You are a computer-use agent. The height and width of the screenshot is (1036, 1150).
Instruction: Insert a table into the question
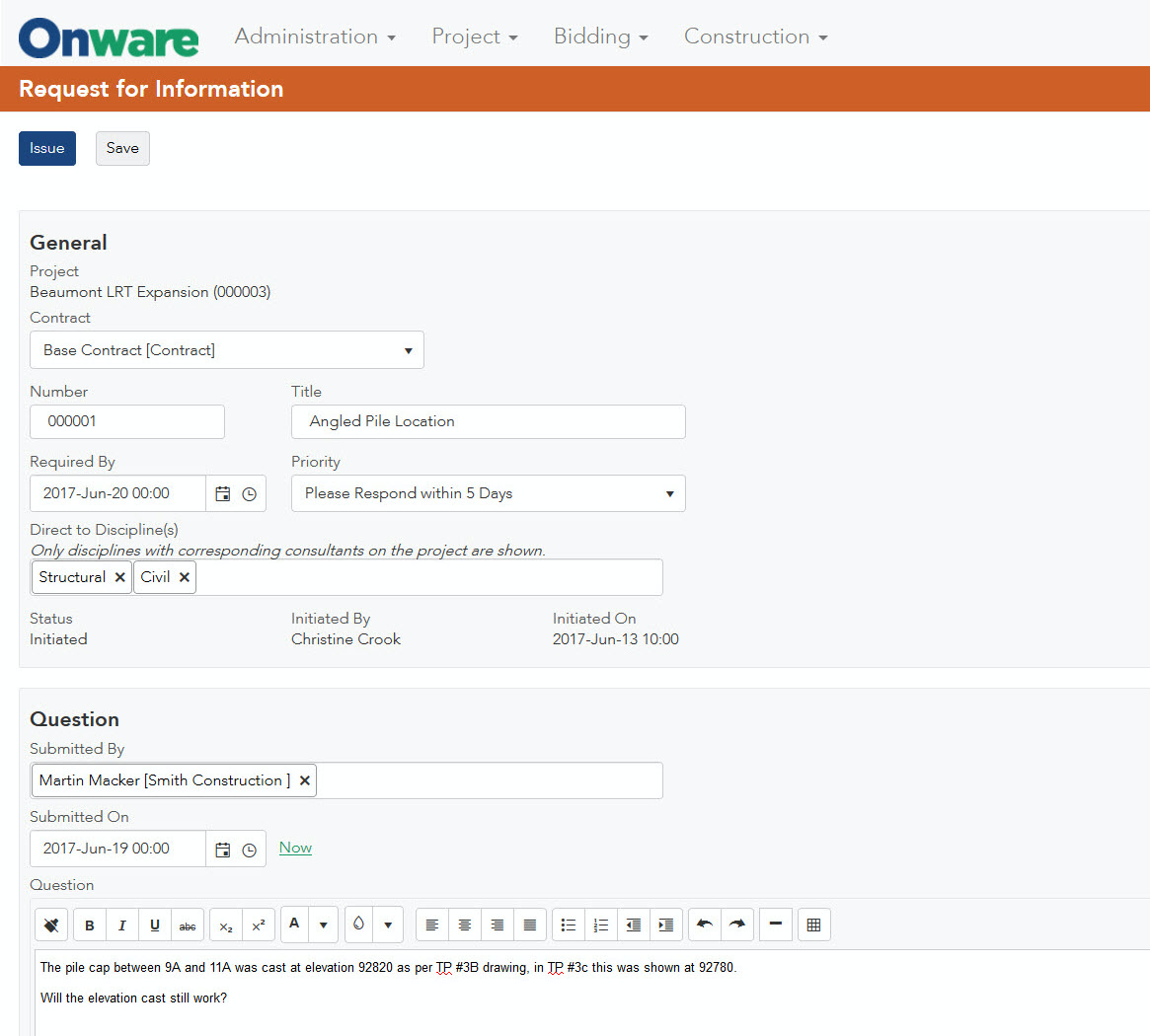pyautogui.click(x=813, y=925)
